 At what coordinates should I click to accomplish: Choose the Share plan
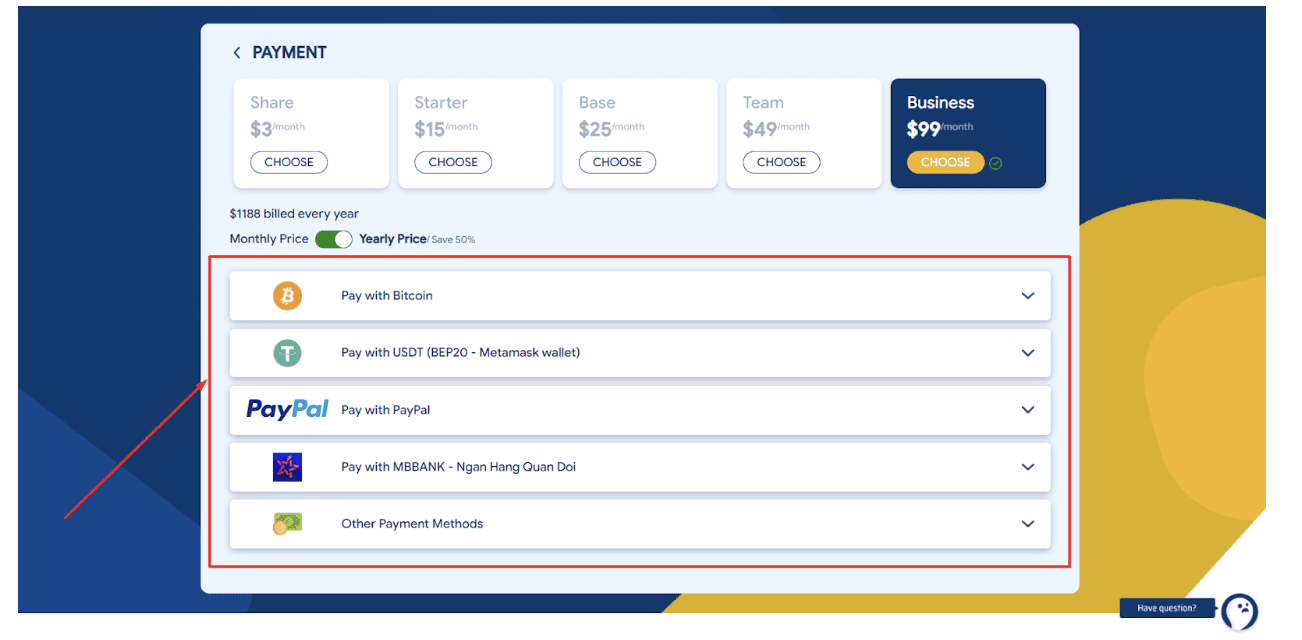point(289,162)
